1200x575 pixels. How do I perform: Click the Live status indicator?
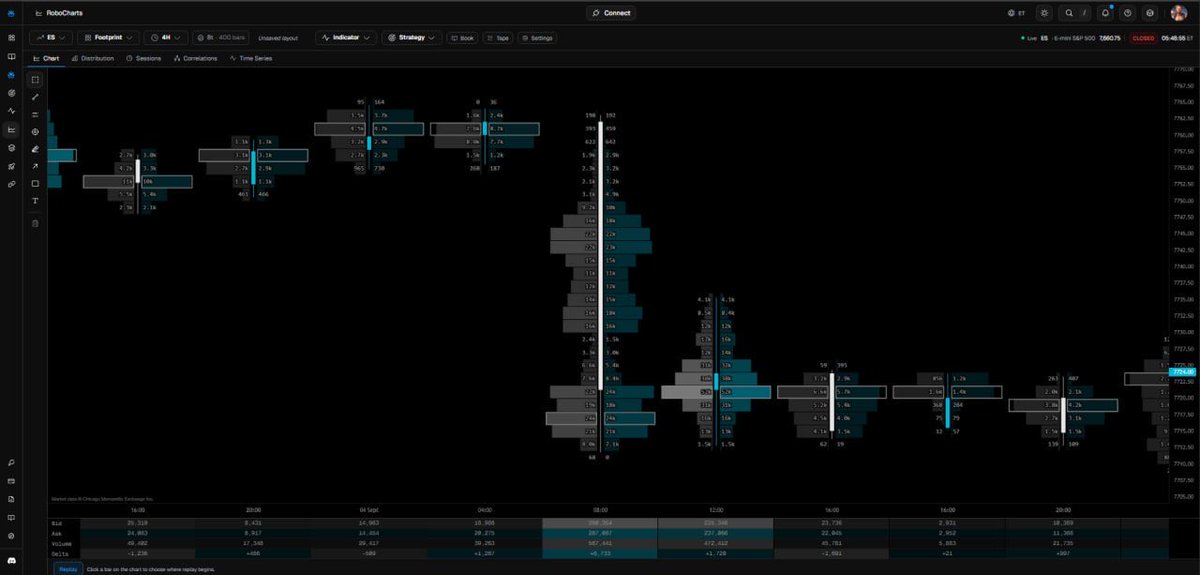1028,38
